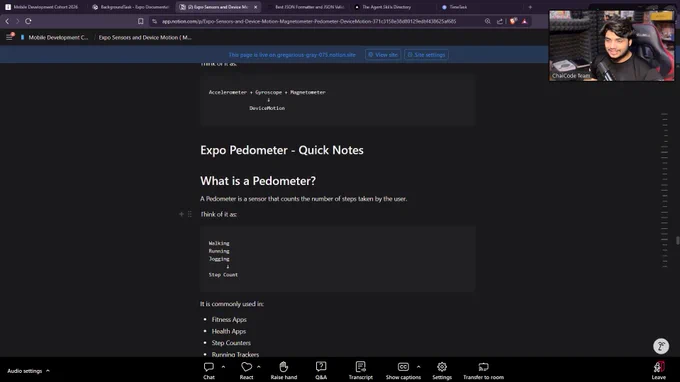Click Transfer to room
The image size is (680, 382).
tap(483, 371)
